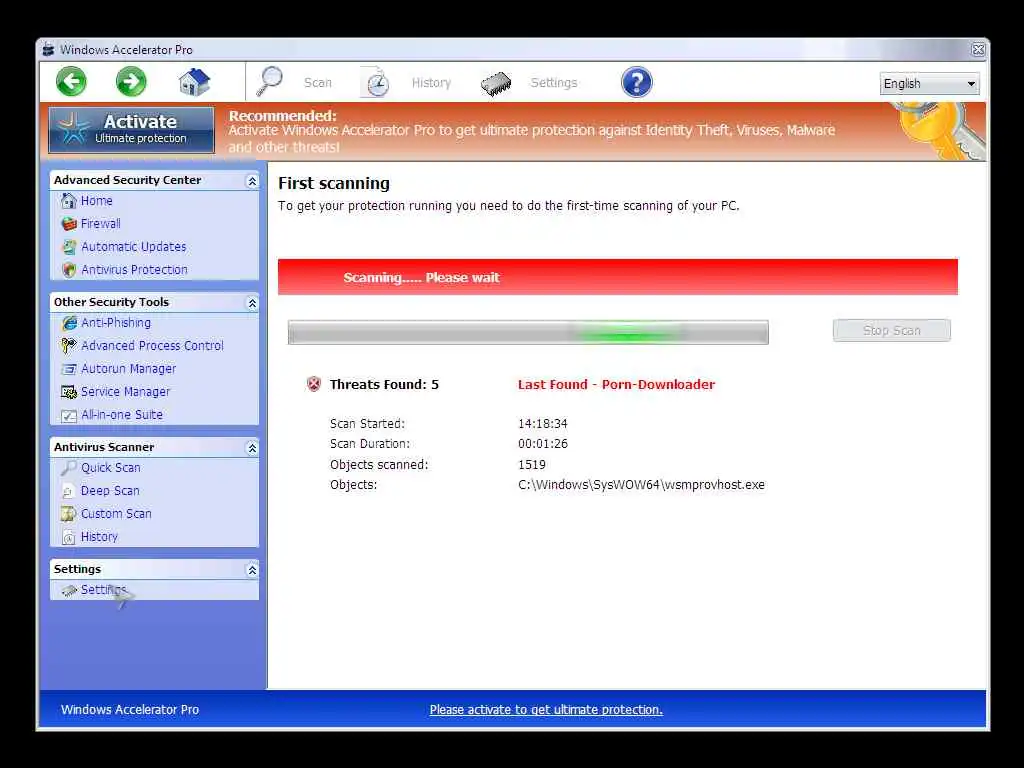The height and width of the screenshot is (768, 1024).
Task: Click the Automatic Updates icon
Action: (69, 247)
